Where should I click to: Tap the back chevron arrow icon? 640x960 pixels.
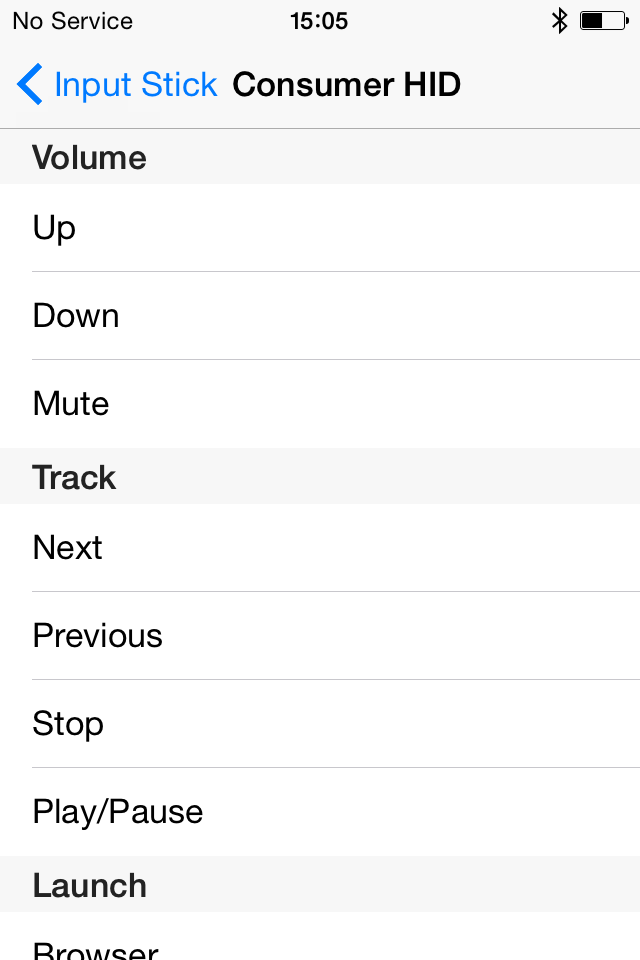(x=29, y=85)
